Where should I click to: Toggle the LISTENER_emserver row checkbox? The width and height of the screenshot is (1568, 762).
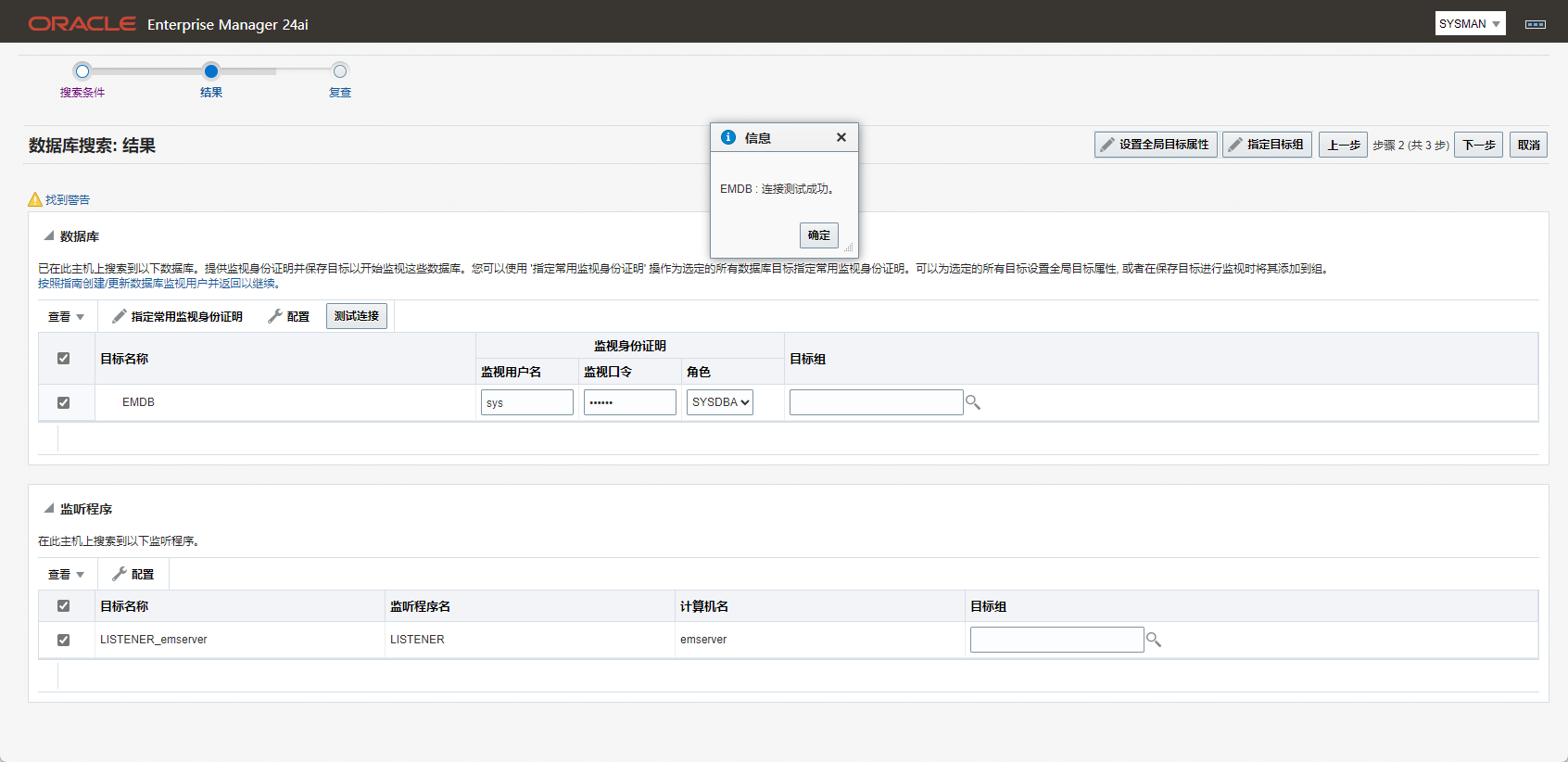point(64,640)
